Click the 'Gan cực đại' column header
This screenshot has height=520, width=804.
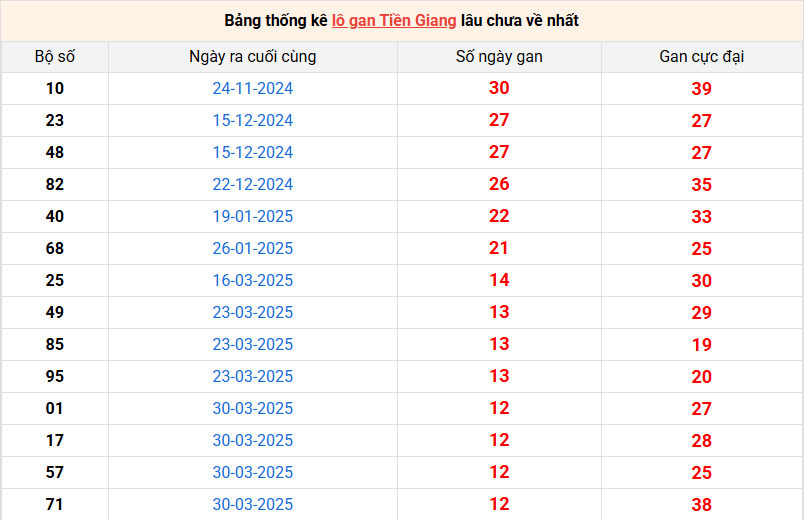tap(701, 56)
